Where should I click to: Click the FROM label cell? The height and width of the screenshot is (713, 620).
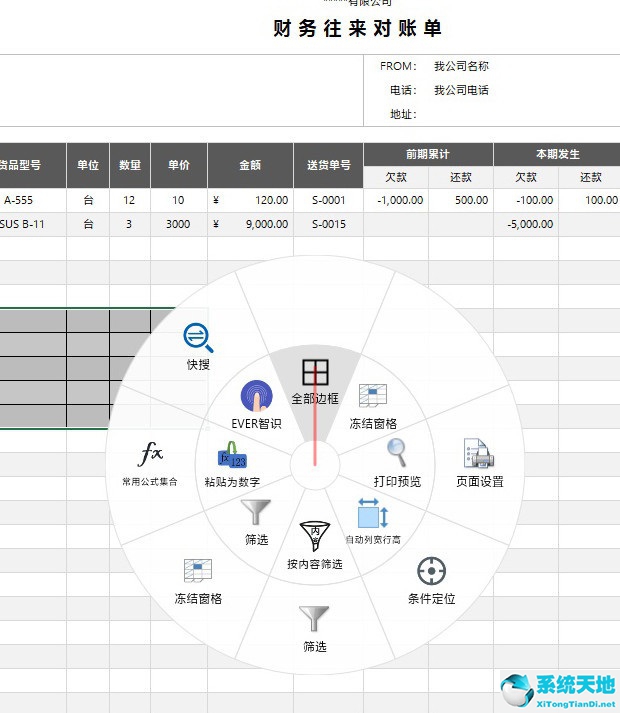coord(398,66)
